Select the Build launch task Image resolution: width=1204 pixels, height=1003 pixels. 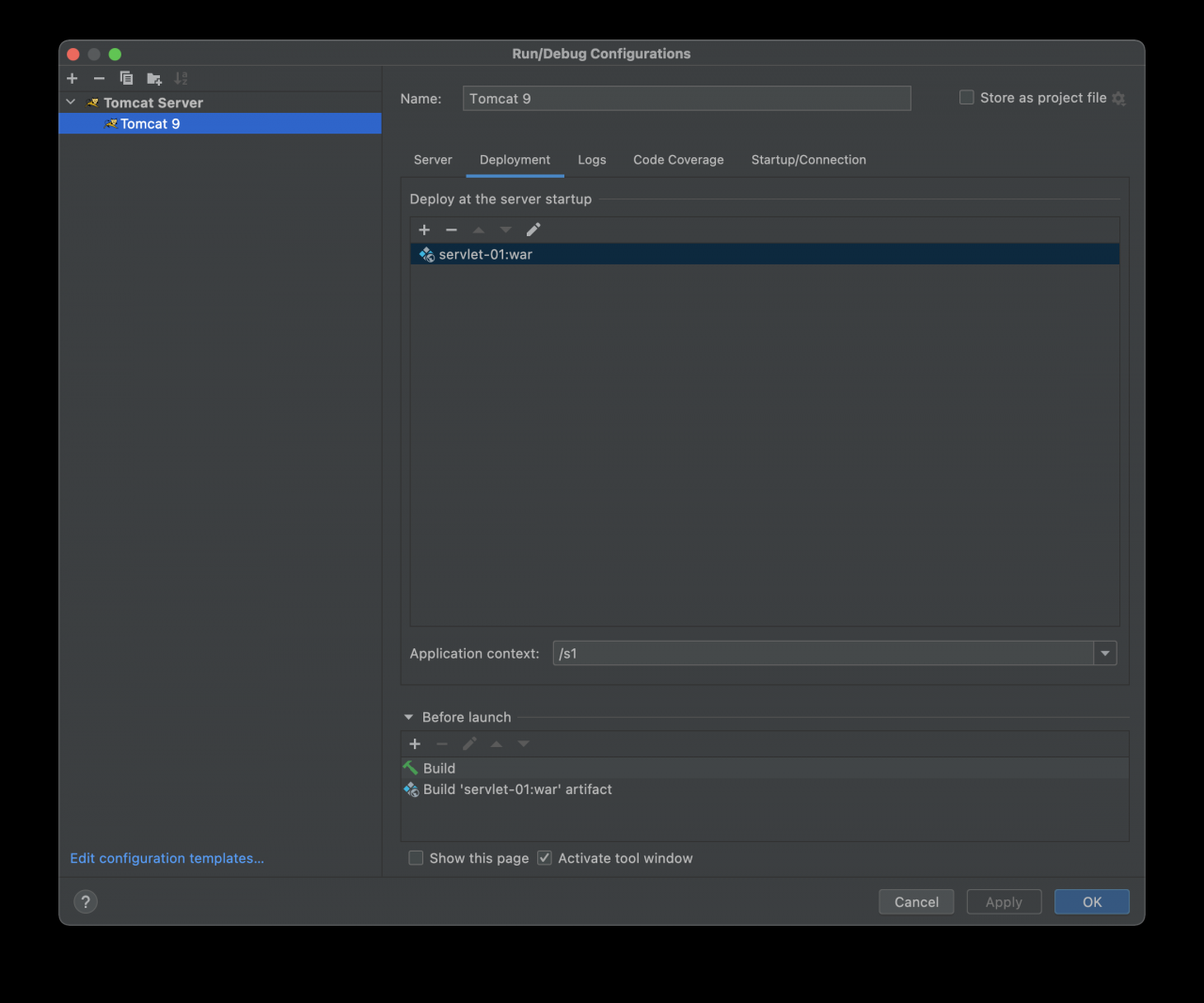[x=765, y=769]
